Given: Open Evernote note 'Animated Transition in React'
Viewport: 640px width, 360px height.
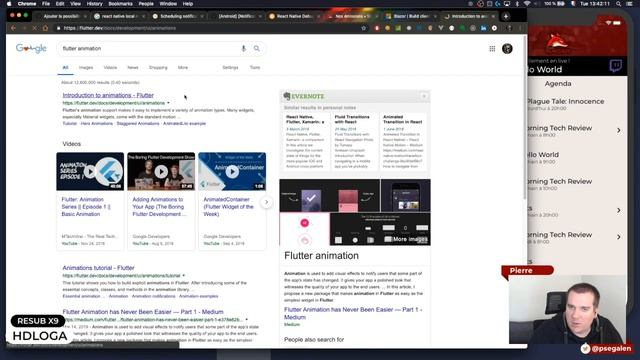Looking at the screenshot, I should (x=402, y=119).
